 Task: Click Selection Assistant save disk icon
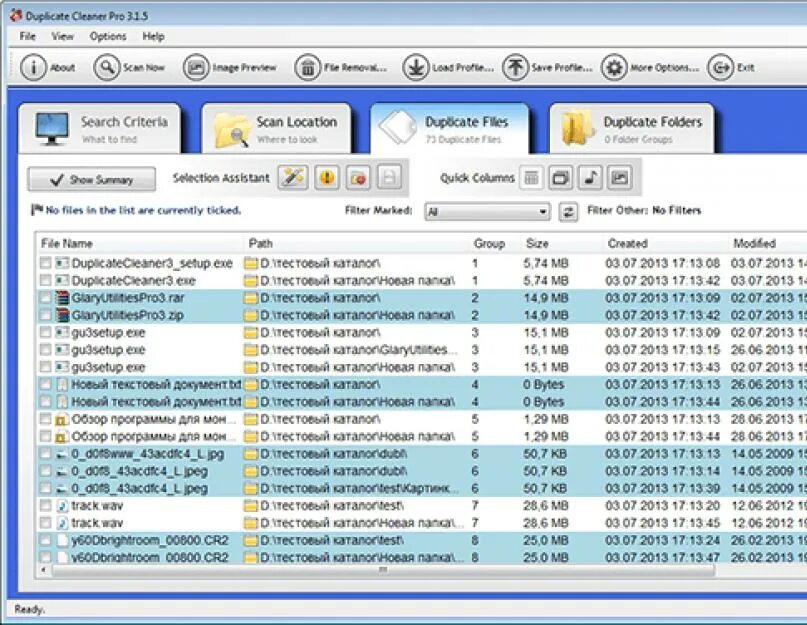coord(390,178)
